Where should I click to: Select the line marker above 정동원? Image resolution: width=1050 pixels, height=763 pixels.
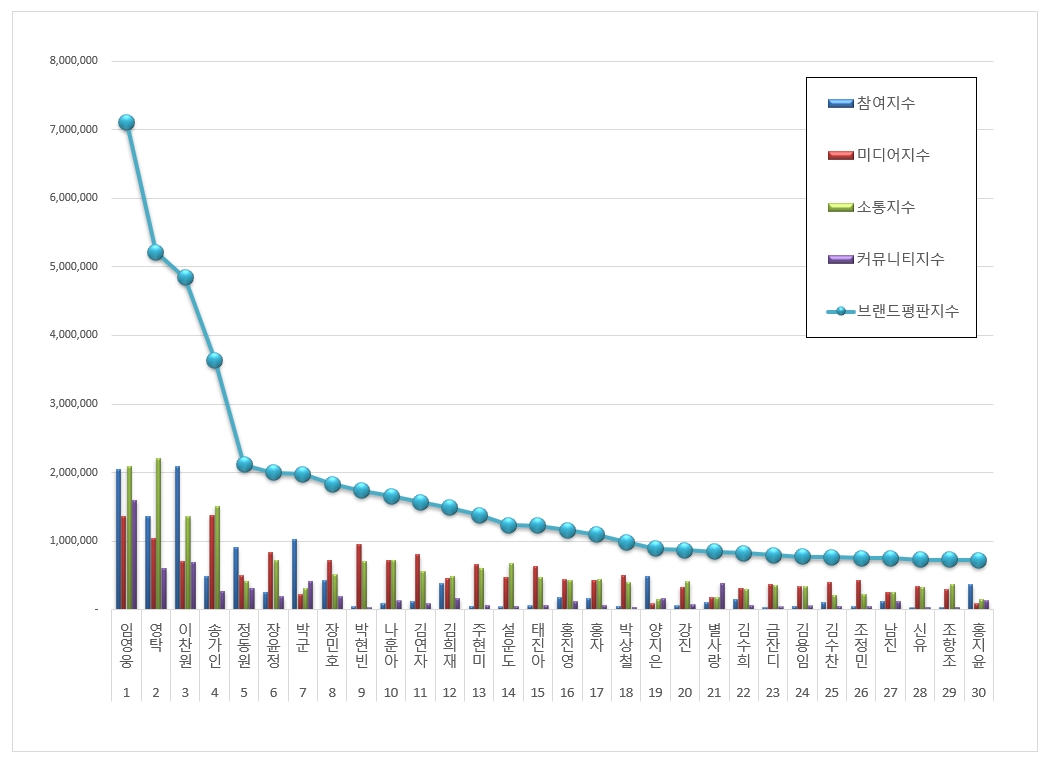coord(244,464)
